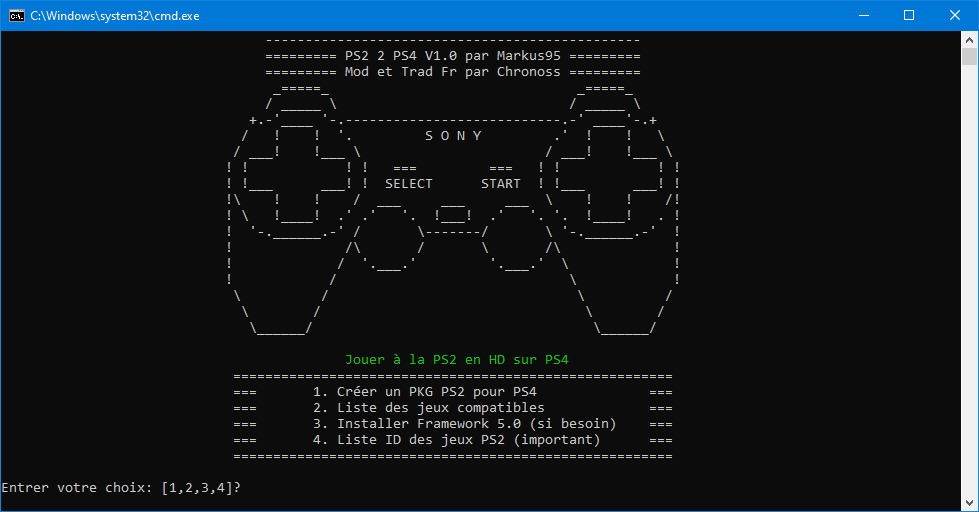This screenshot has width=979, height=512.
Task: Click the green 'Jouer à la PS2 en HD' heading
Action: click(x=456, y=359)
